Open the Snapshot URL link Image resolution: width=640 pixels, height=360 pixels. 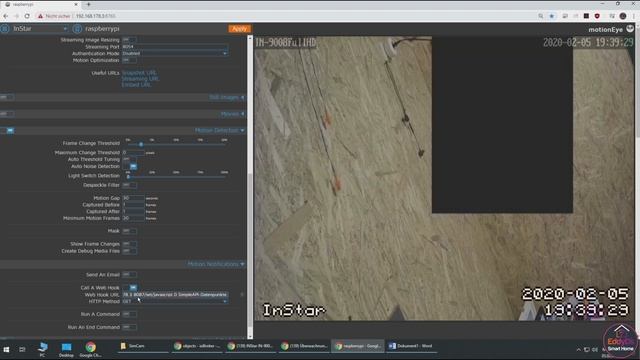pos(139,73)
